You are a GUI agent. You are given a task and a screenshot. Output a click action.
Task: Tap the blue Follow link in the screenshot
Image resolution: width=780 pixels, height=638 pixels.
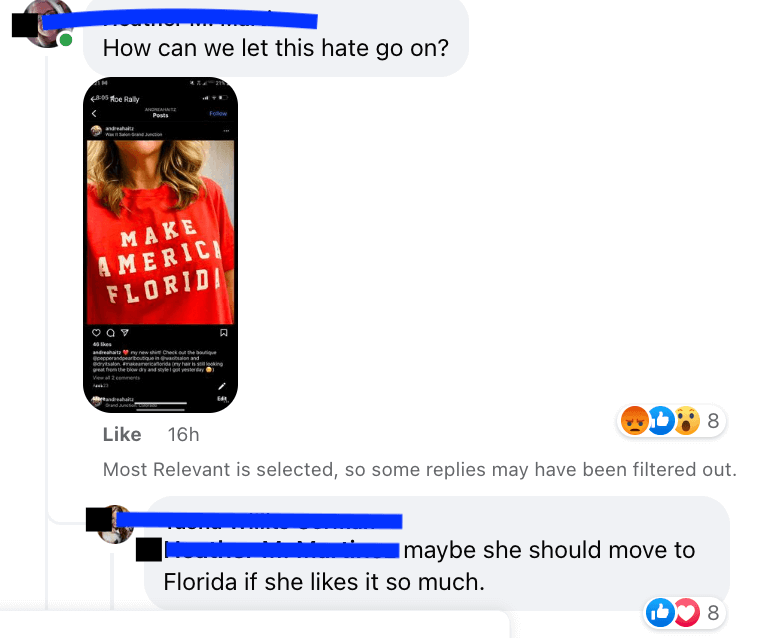click(218, 113)
